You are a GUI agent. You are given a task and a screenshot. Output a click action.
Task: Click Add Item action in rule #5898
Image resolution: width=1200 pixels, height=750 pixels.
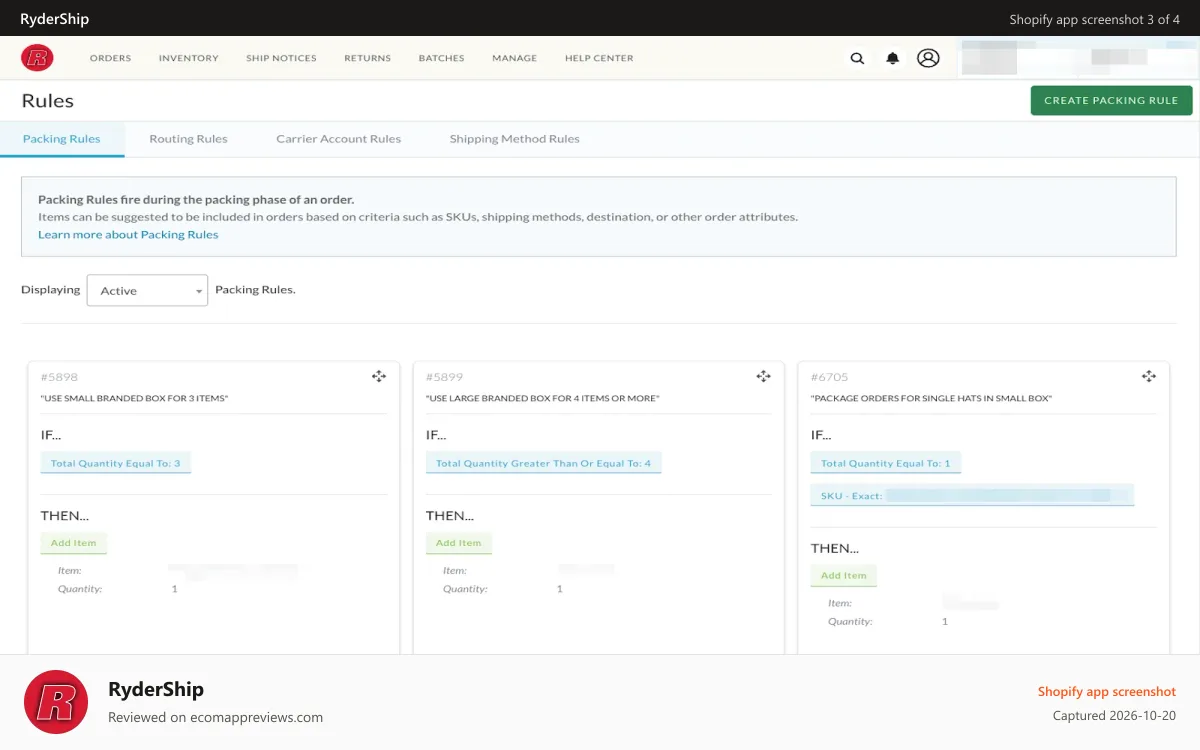coord(74,543)
